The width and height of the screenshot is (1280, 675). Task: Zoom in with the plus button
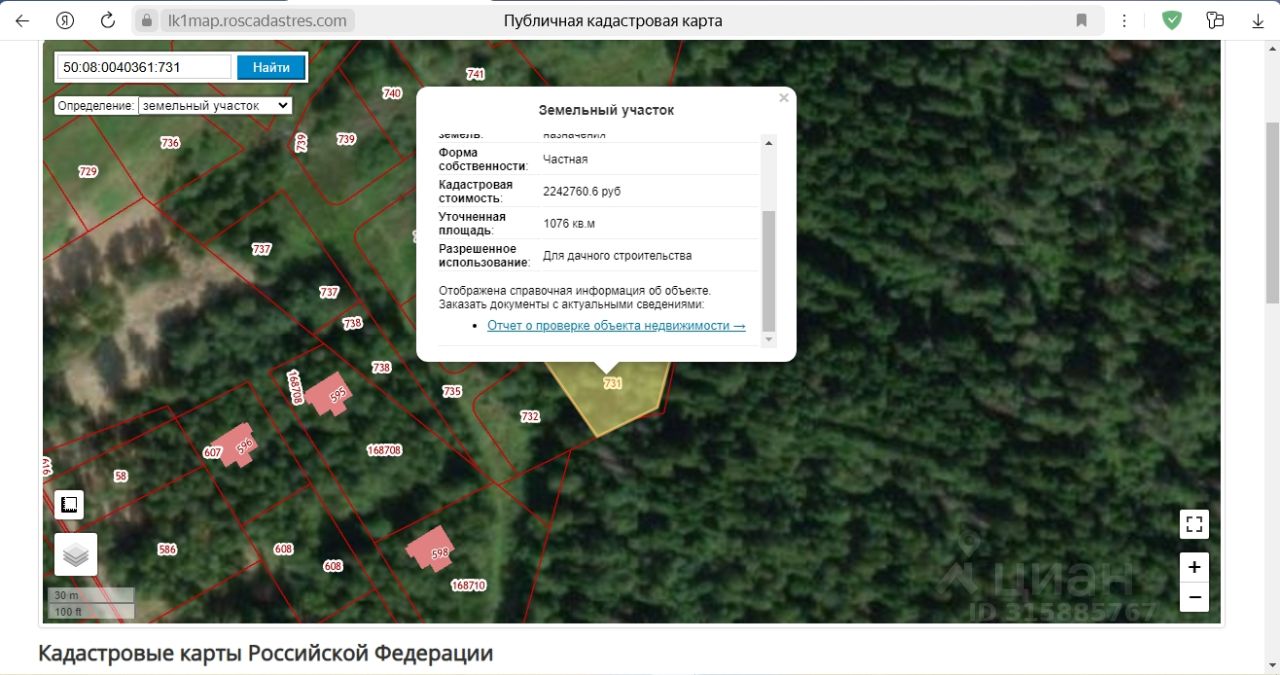click(x=1194, y=568)
